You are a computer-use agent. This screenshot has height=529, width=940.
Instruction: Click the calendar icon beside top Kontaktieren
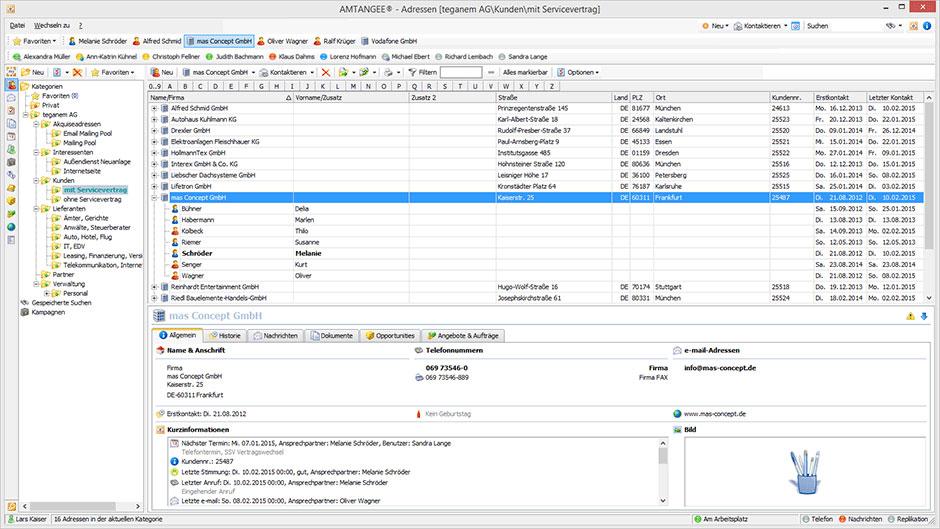tap(796, 26)
